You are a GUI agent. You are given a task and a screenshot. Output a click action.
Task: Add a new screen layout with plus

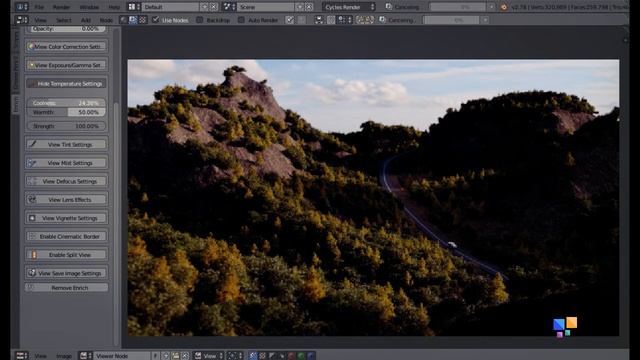click(x=204, y=7)
